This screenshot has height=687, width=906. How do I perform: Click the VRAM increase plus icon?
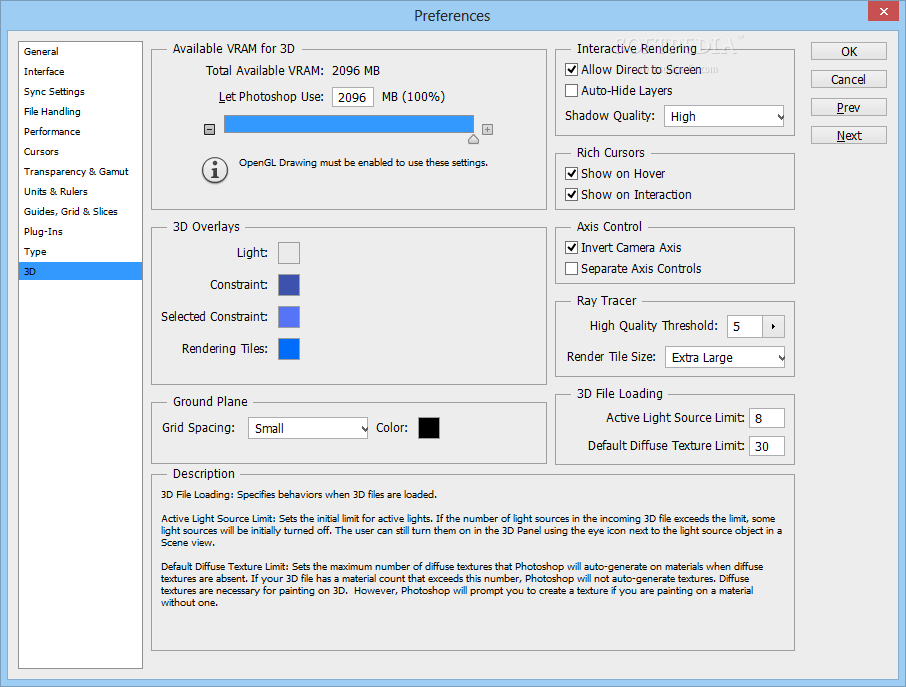tap(488, 129)
